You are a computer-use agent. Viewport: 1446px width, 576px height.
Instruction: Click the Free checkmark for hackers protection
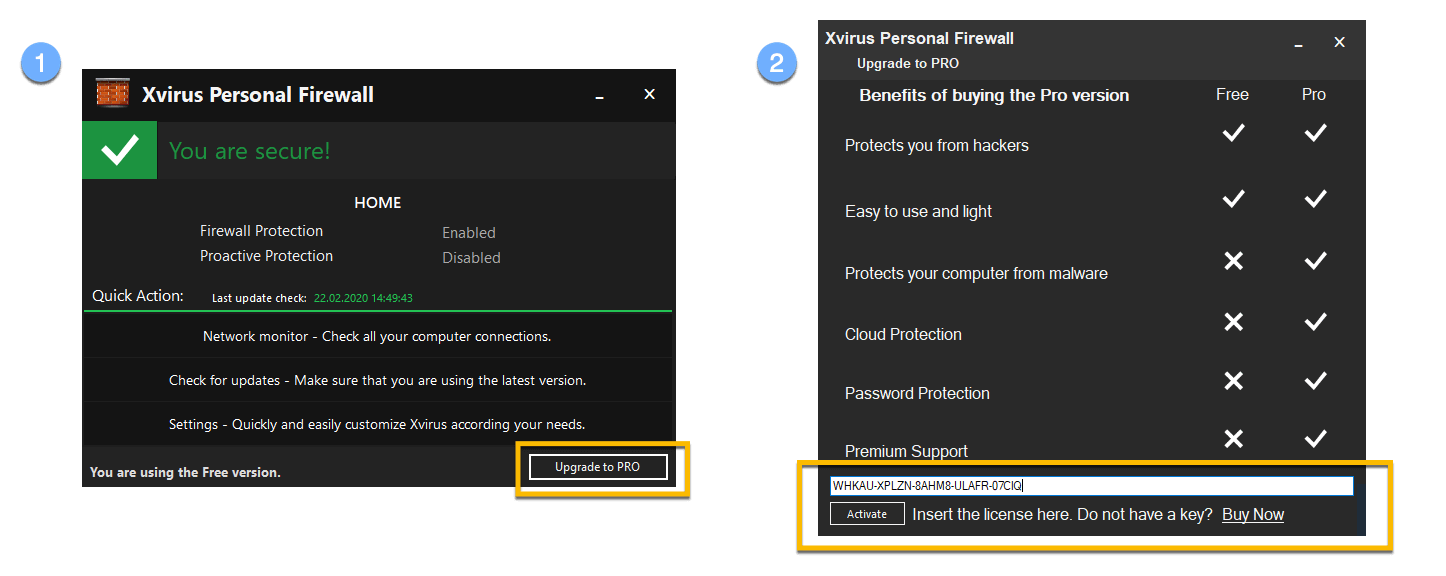coord(1232,132)
